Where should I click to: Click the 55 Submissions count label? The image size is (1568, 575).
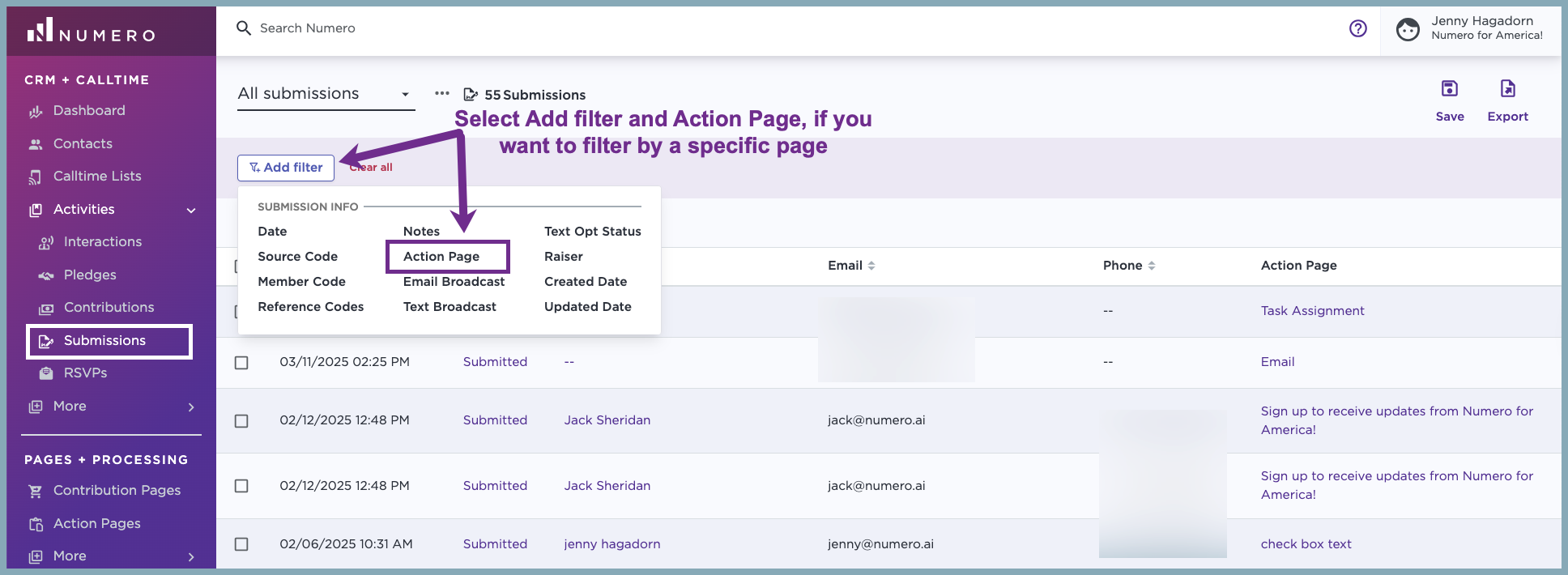(535, 95)
